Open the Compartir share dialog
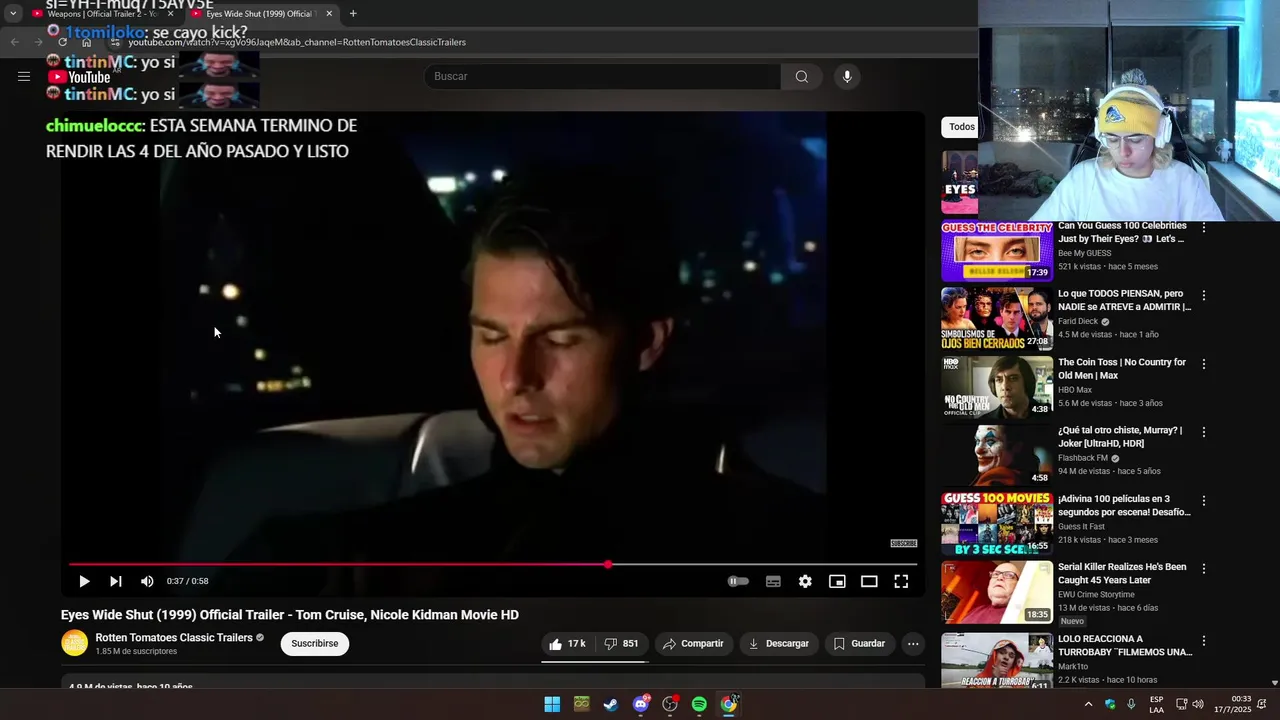The image size is (1280, 720). point(693,644)
